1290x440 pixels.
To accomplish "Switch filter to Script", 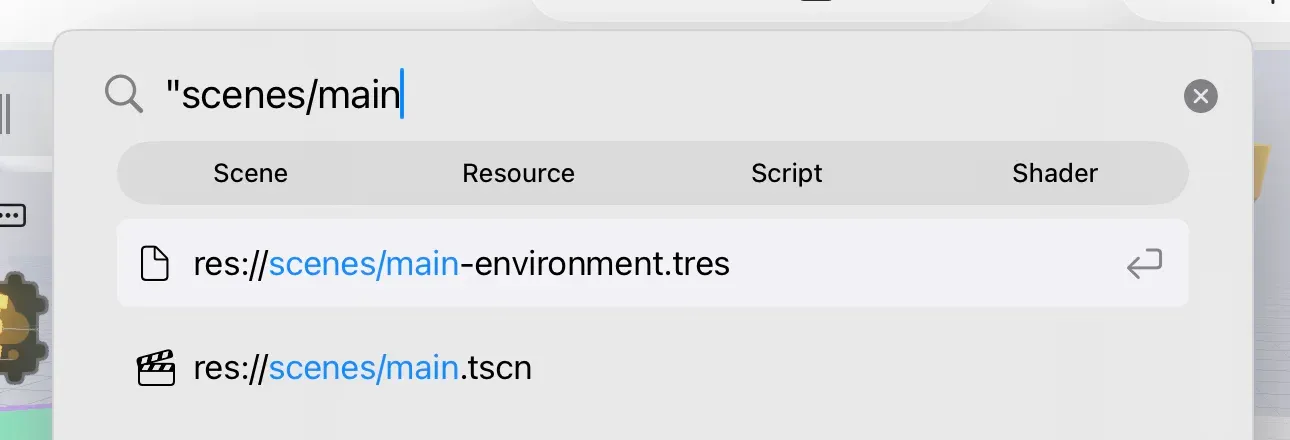I will pos(786,173).
